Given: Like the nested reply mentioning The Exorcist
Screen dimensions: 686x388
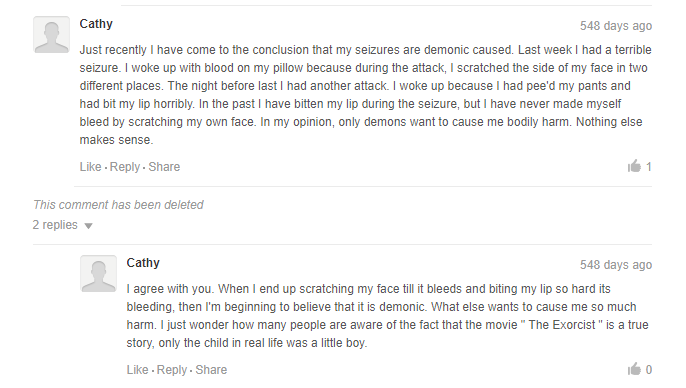Looking at the screenshot, I should (x=137, y=370).
